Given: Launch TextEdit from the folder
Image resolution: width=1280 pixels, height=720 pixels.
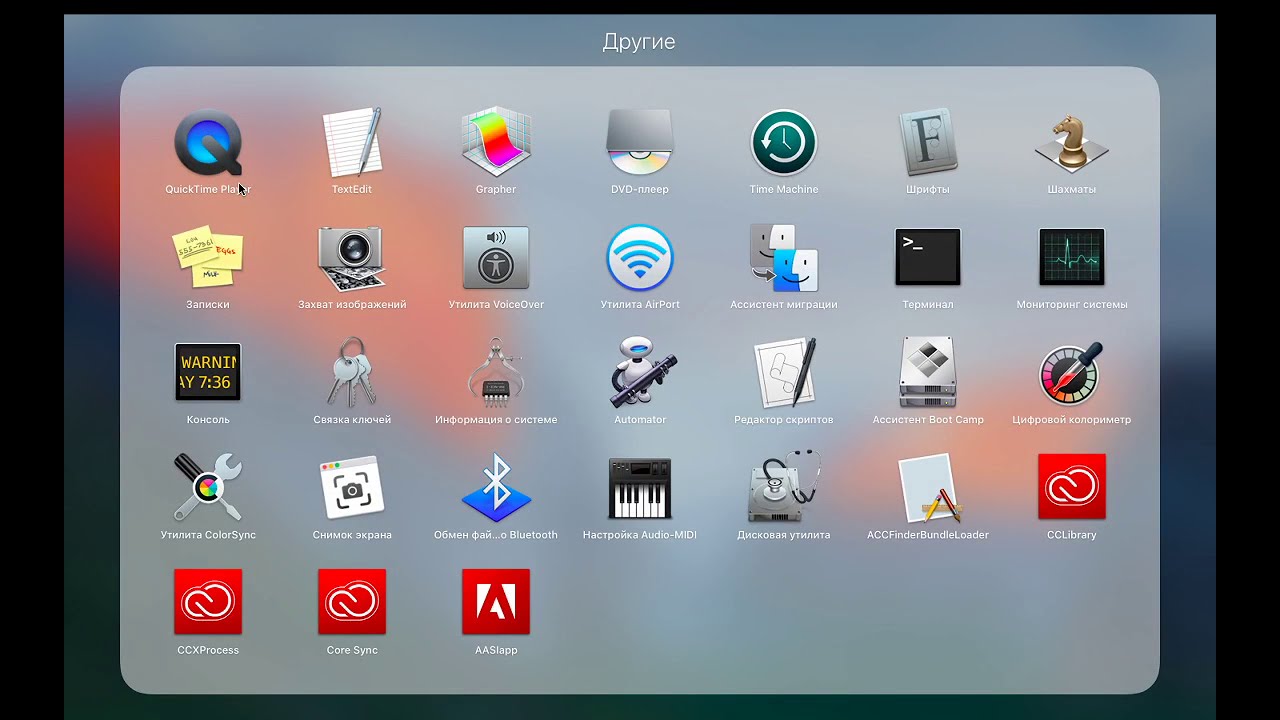Looking at the screenshot, I should (352, 143).
